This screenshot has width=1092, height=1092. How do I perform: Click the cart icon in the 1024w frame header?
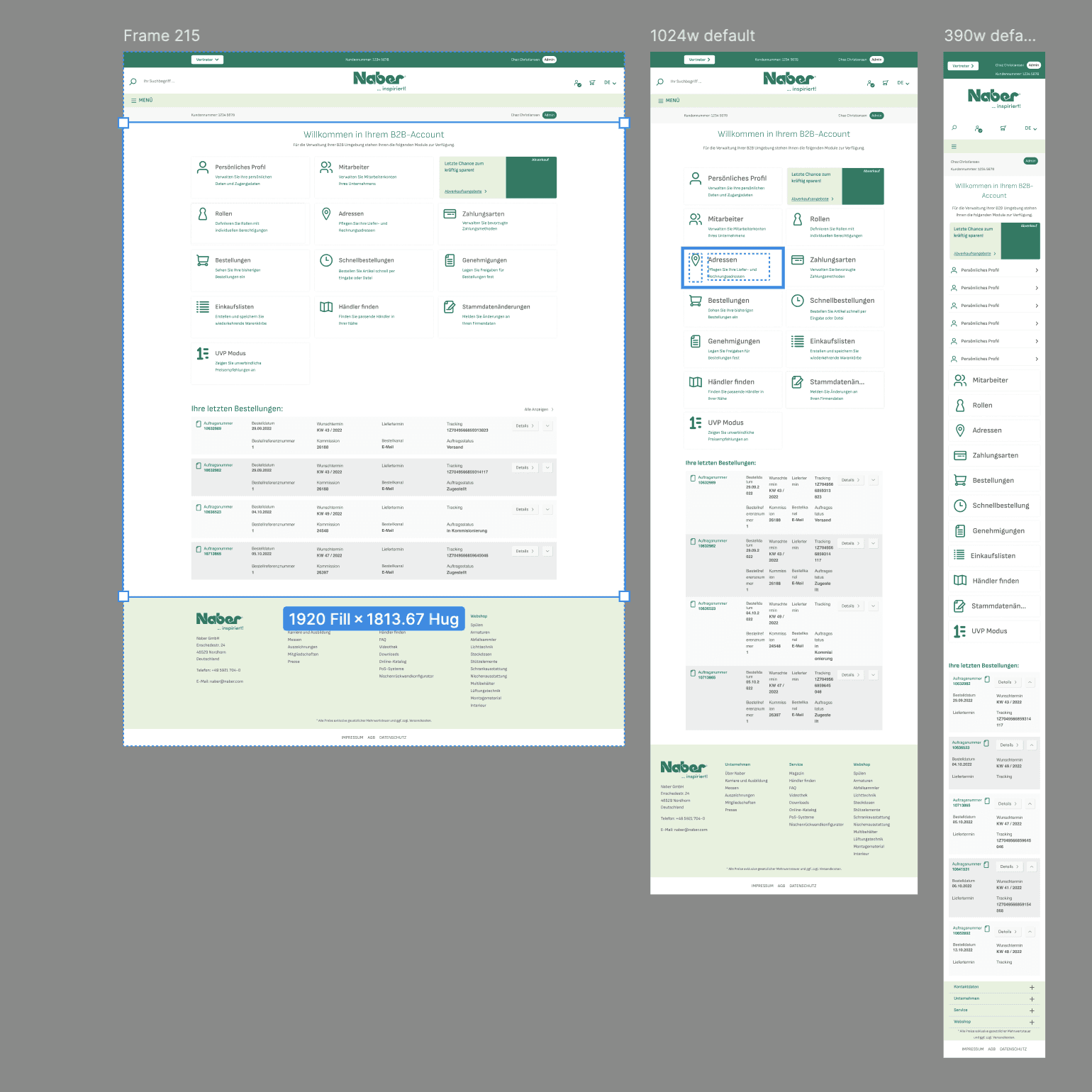click(886, 83)
